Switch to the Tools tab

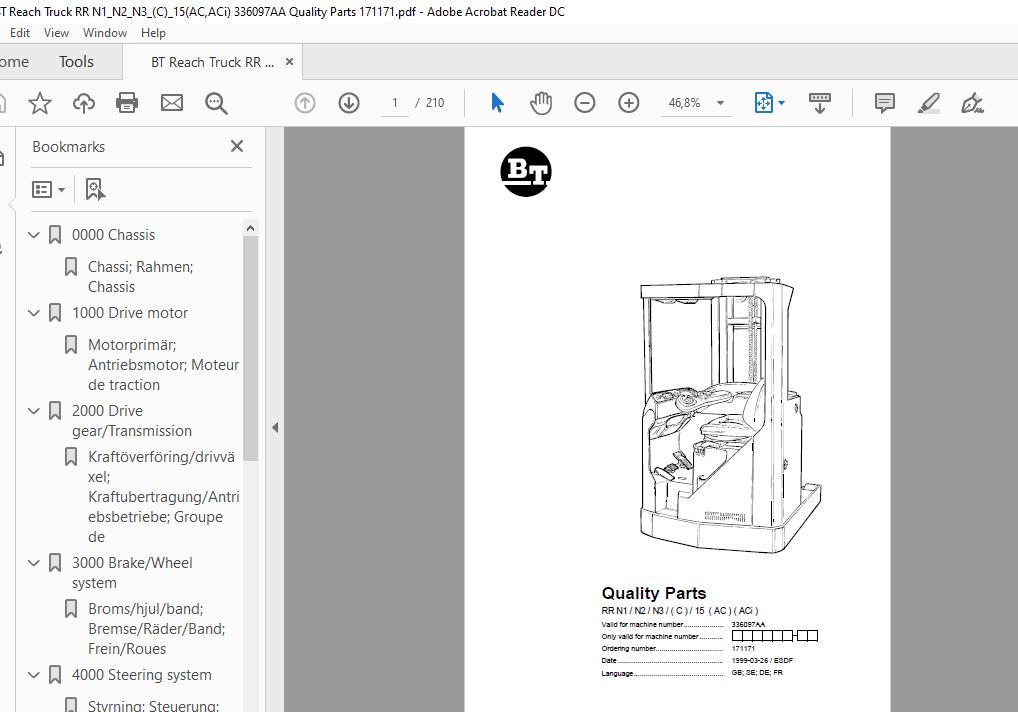pos(76,62)
